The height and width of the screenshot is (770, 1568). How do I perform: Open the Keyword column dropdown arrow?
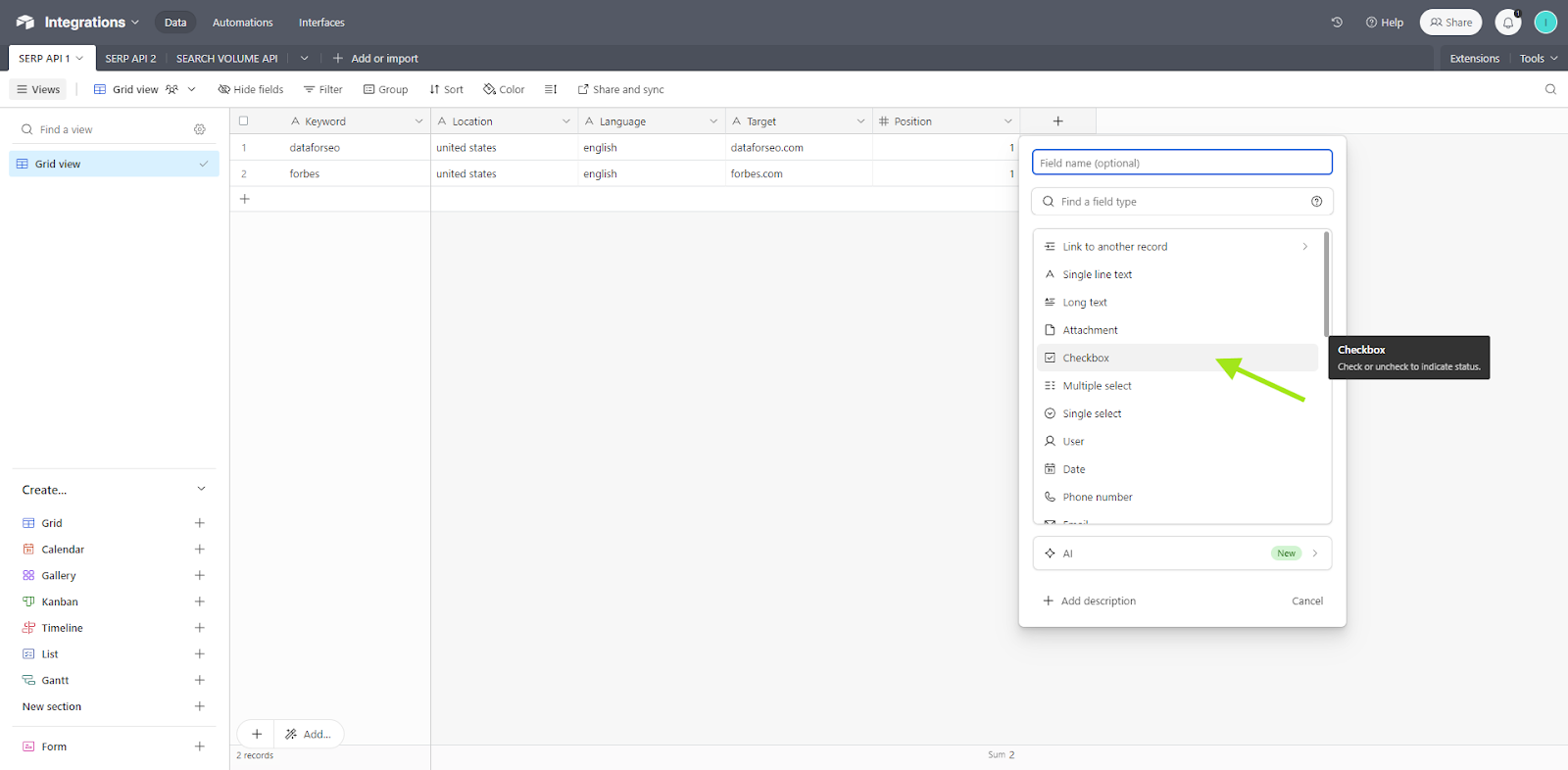[418, 121]
